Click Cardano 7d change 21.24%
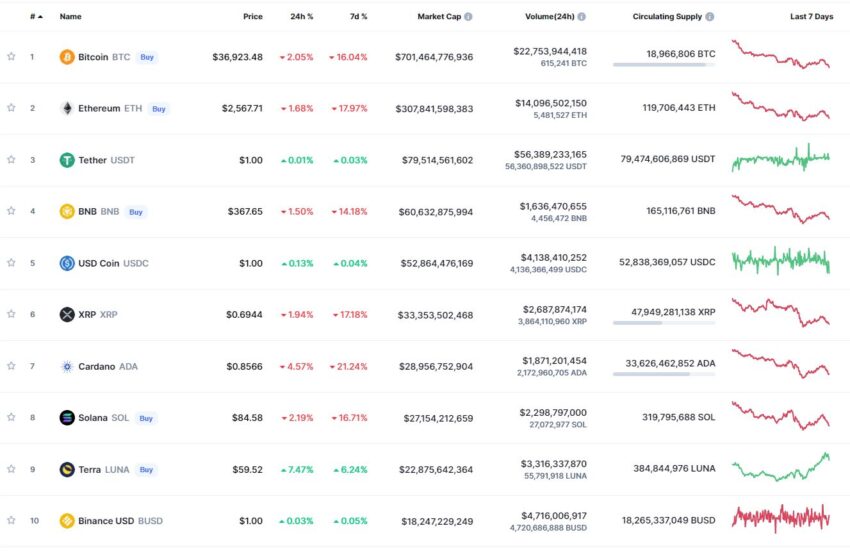 [349, 367]
